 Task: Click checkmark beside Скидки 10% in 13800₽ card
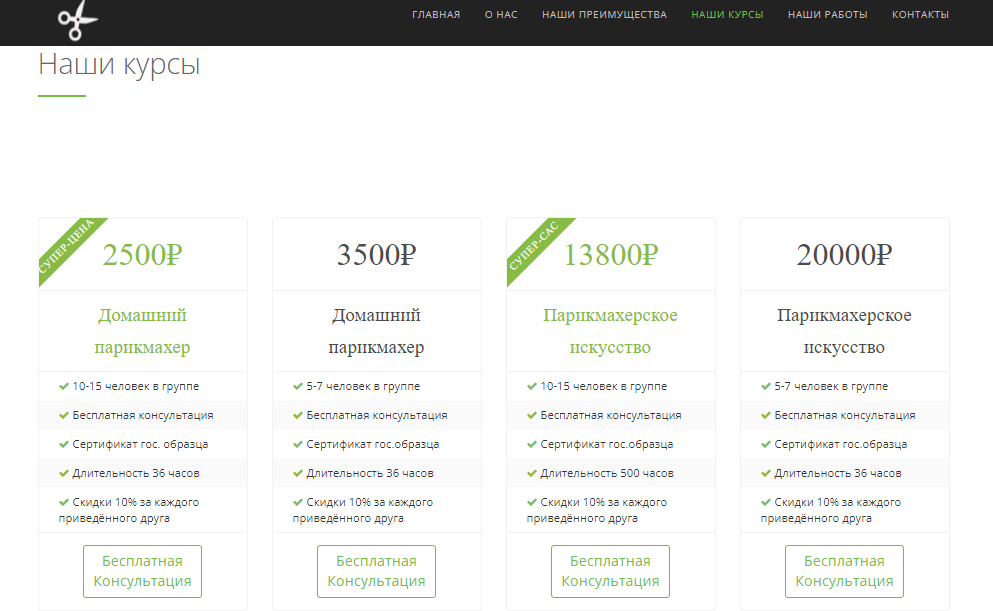[531, 502]
